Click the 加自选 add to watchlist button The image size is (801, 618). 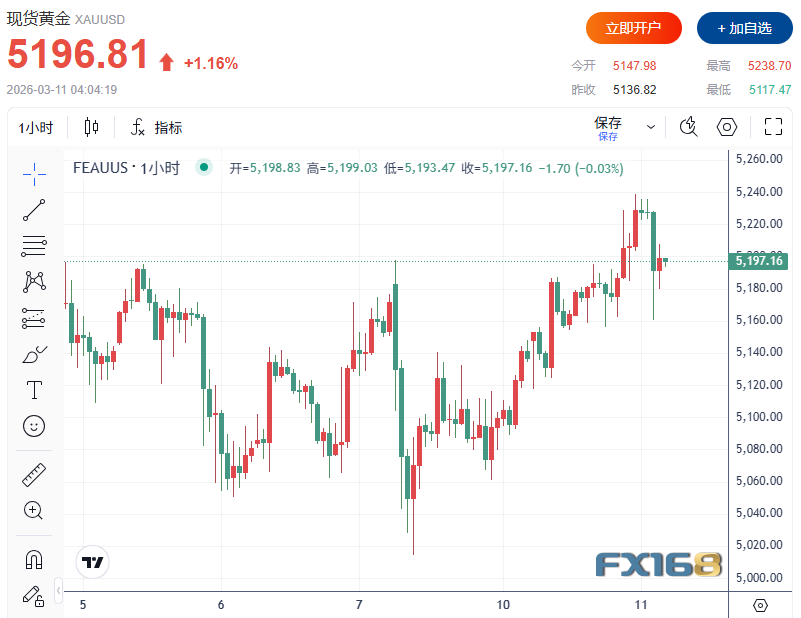738,28
